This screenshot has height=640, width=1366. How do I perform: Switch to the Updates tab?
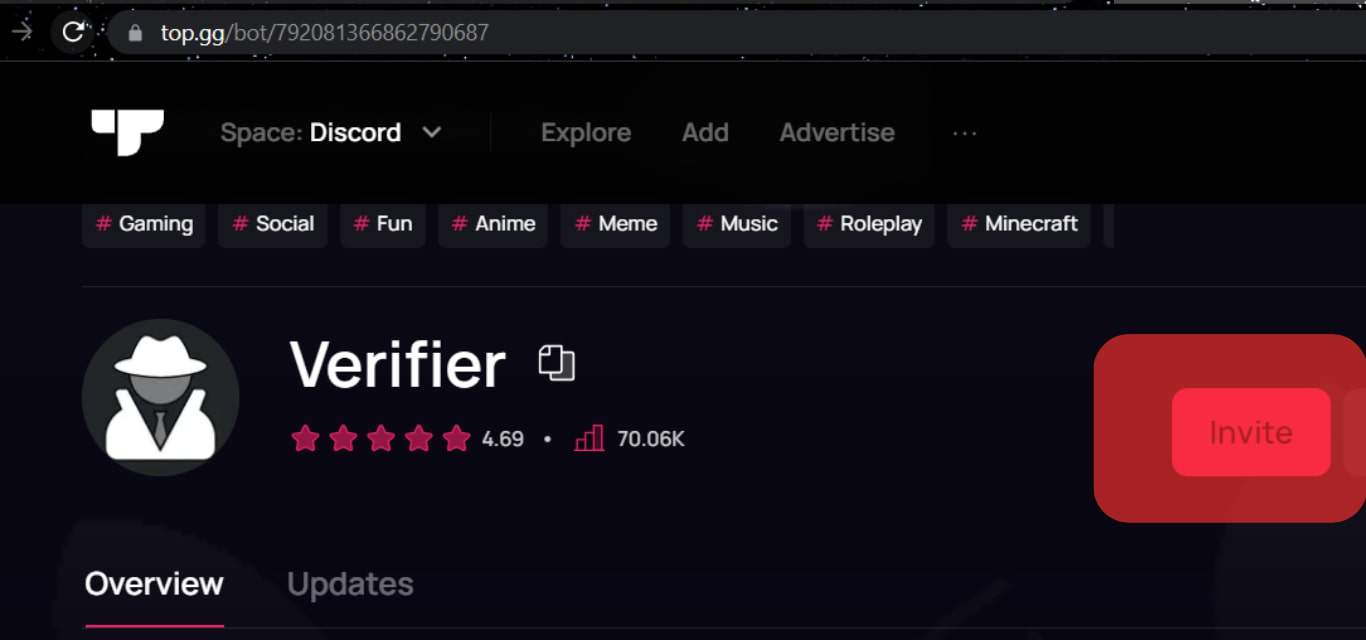[349, 583]
